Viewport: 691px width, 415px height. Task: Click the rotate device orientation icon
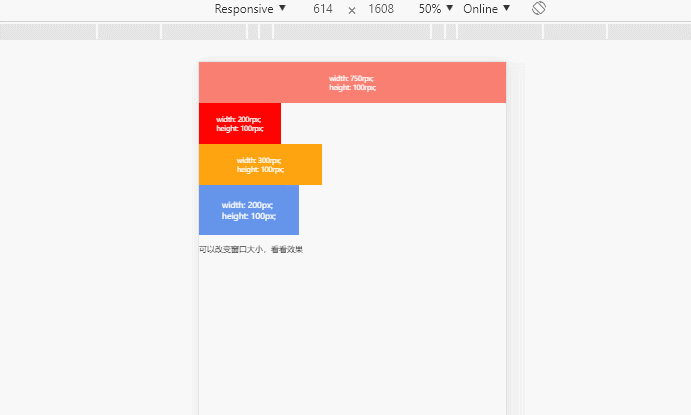(539, 8)
